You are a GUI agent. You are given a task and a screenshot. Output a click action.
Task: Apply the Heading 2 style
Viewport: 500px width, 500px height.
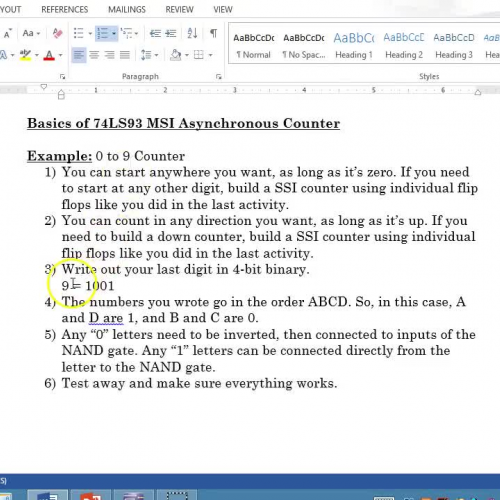[x=404, y=46]
